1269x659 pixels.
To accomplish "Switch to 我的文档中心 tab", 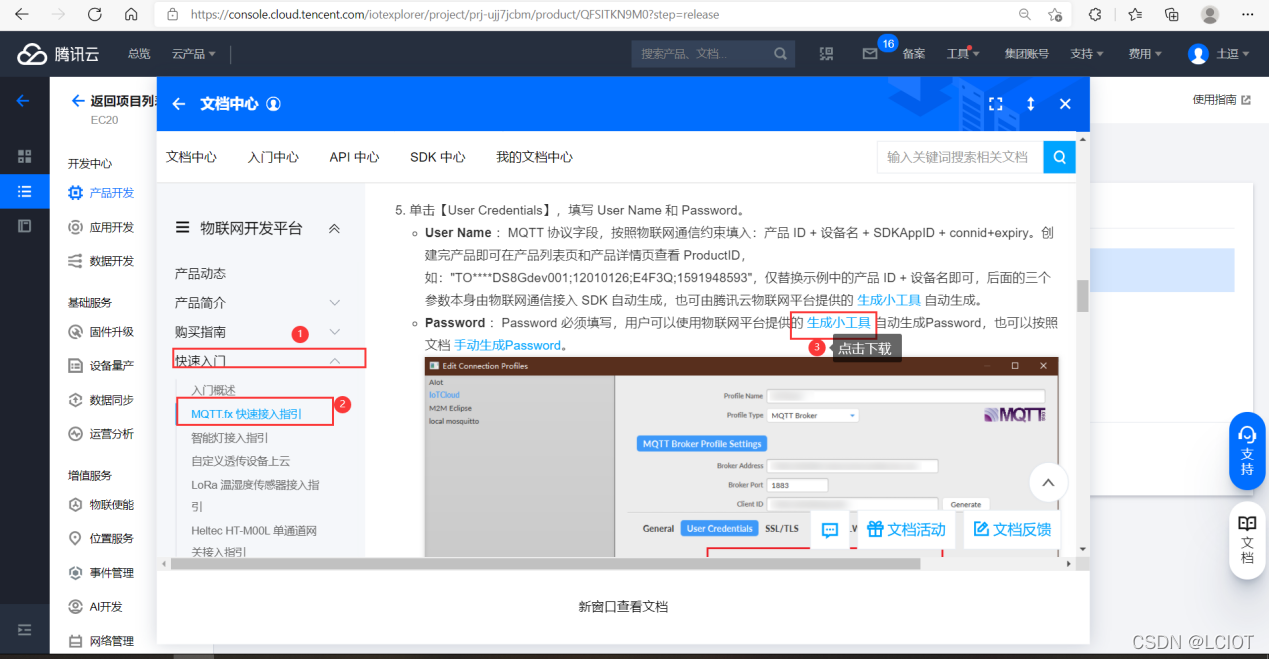I will click(x=534, y=157).
